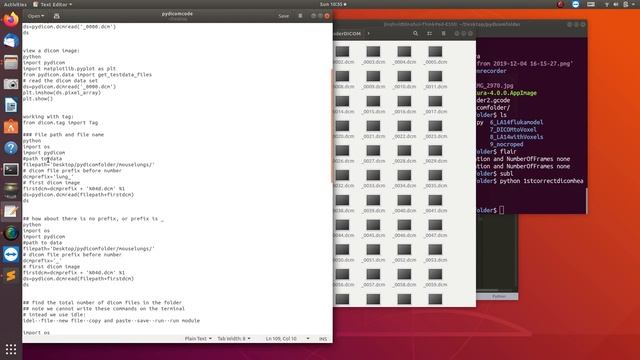Open the Tab Width dropdown
Viewport: 640px width, 360px height.
[233, 338]
